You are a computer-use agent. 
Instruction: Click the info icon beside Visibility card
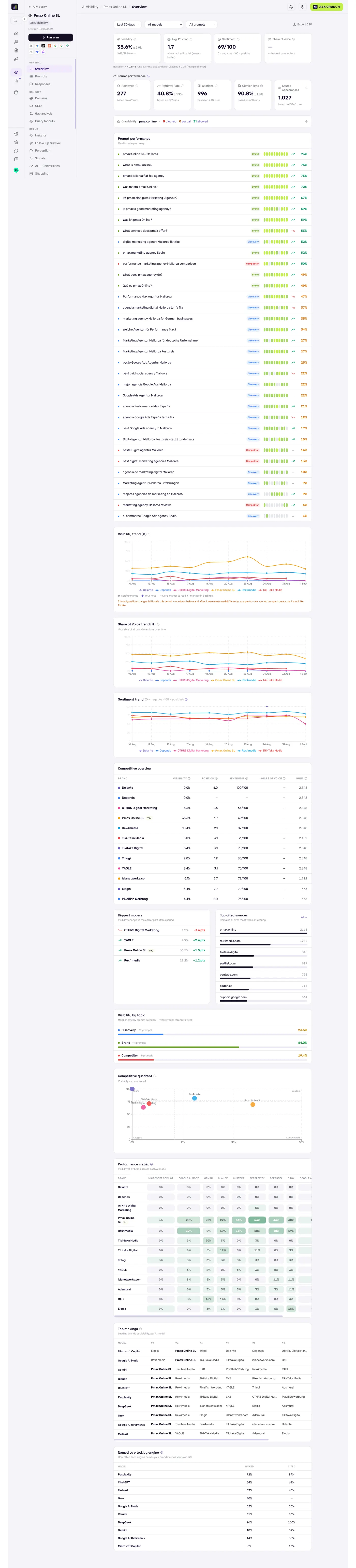(x=135, y=39)
